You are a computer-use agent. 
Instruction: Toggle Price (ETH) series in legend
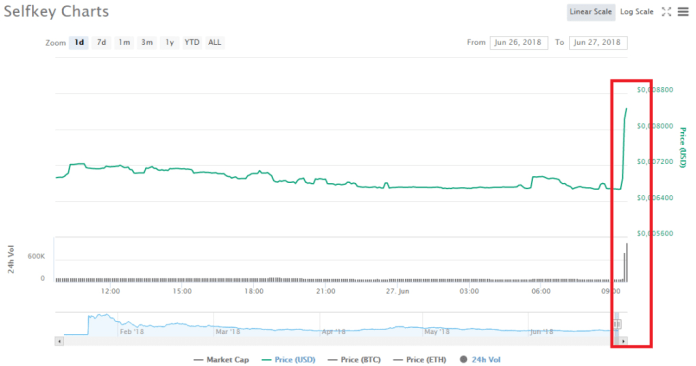tap(420, 360)
